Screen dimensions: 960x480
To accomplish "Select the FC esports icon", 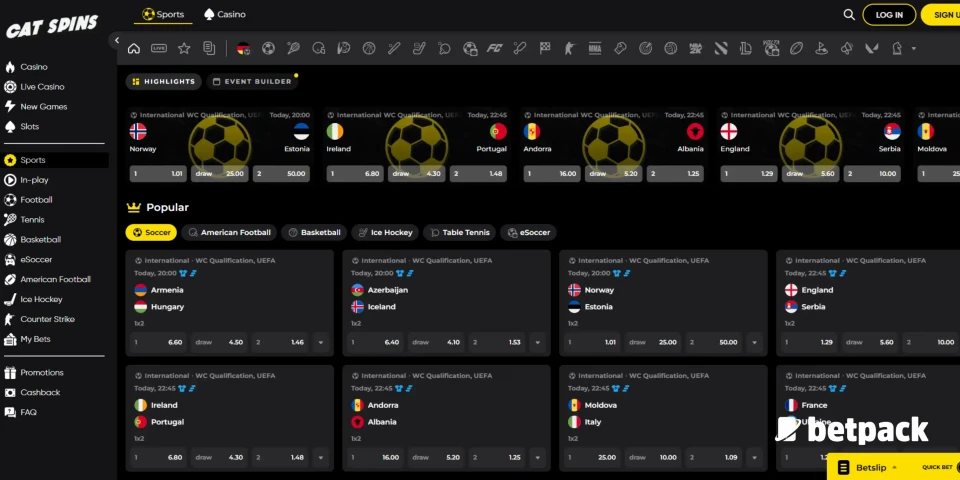I will [x=494, y=48].
